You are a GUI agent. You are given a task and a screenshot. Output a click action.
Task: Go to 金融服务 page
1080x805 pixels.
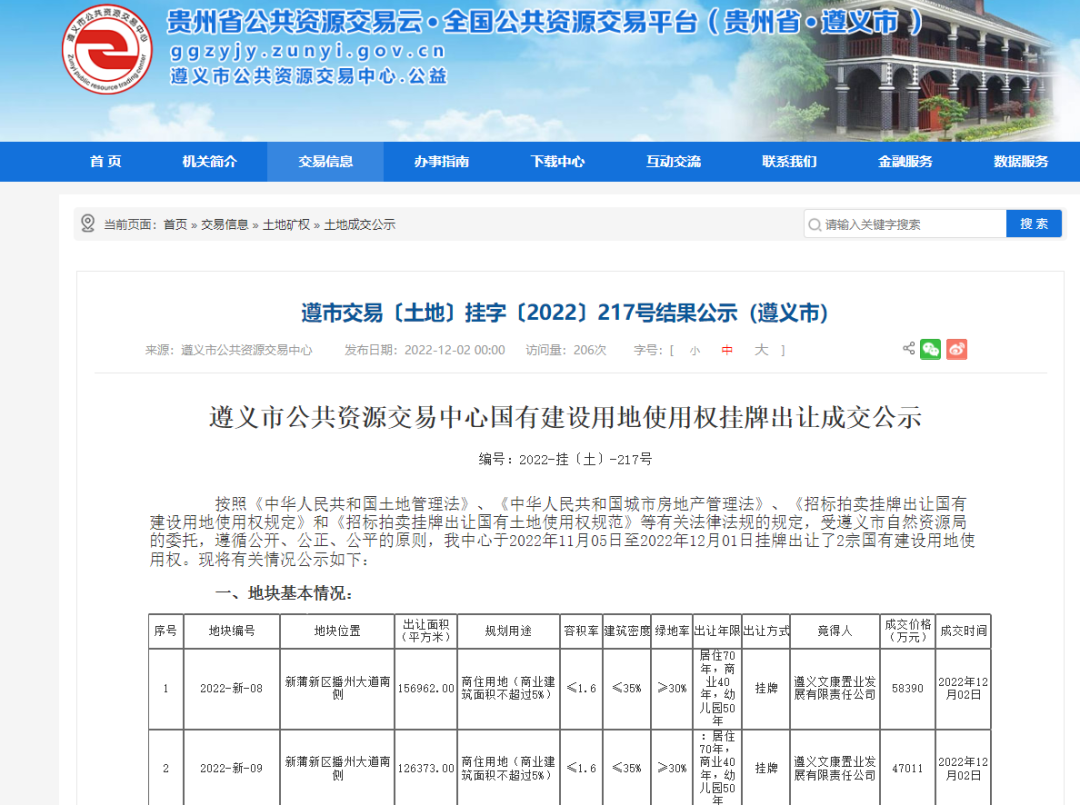point(905,162)
